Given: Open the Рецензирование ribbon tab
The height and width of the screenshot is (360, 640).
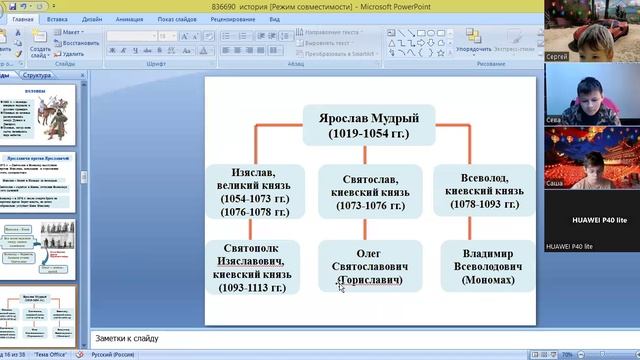Looking at the screenshot, I should pos(233,19).
